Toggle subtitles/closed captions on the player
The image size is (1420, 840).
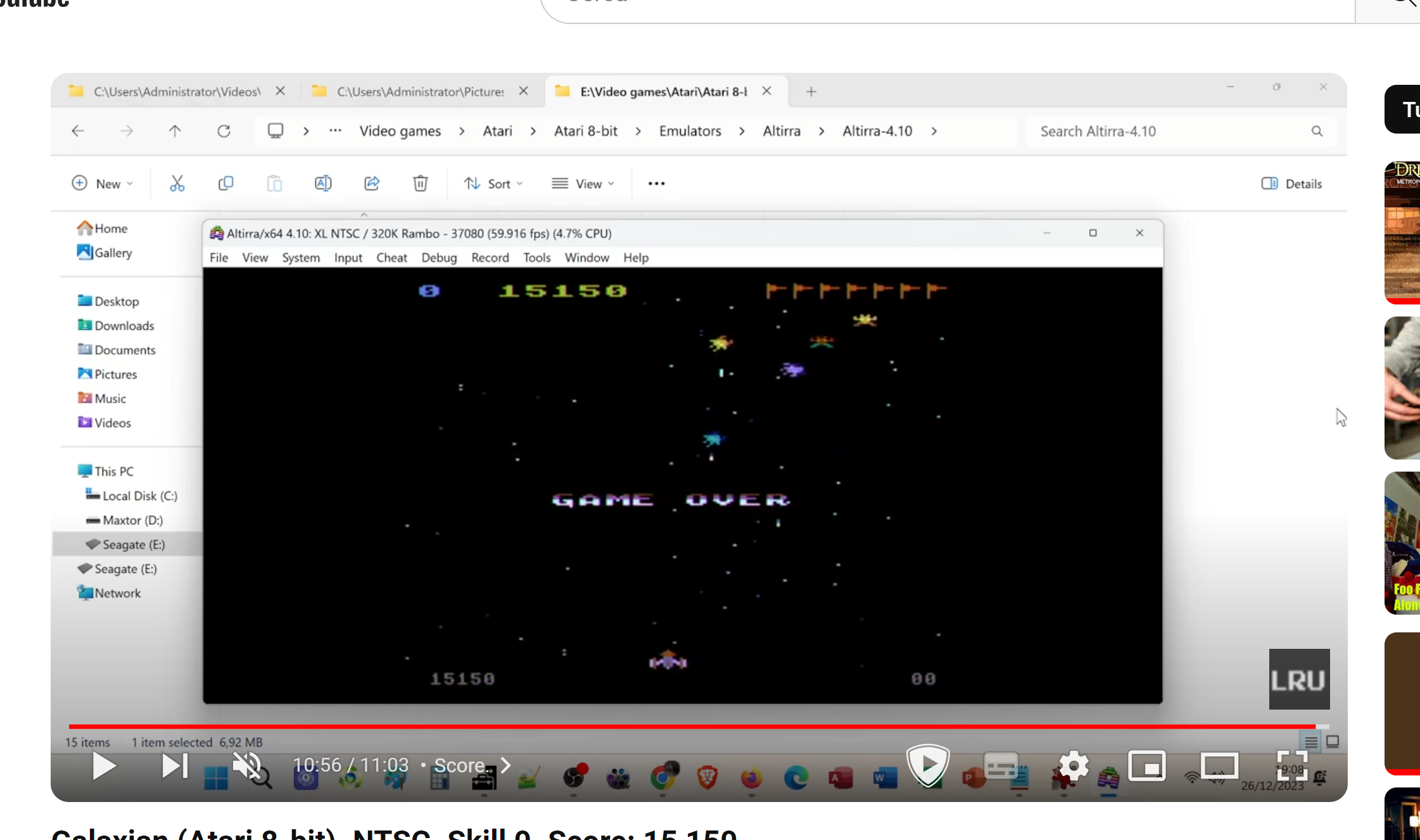tap(1001, 766)
